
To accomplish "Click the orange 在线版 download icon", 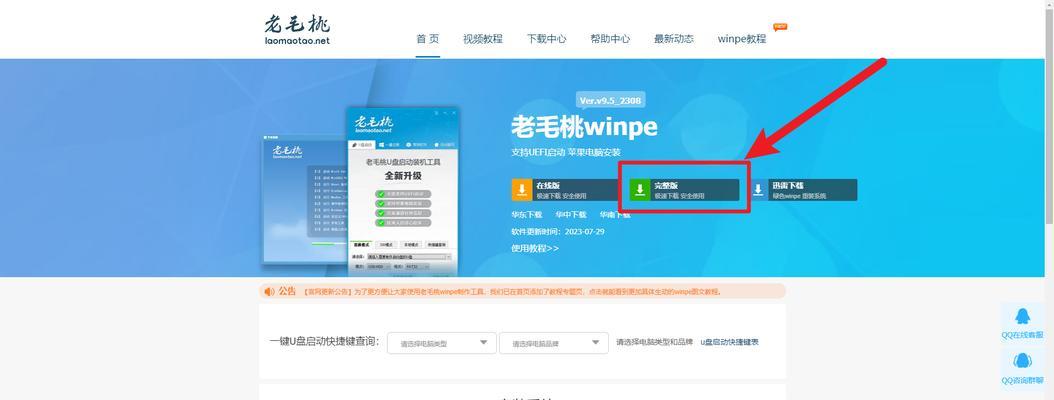I will tap(522, 190).
